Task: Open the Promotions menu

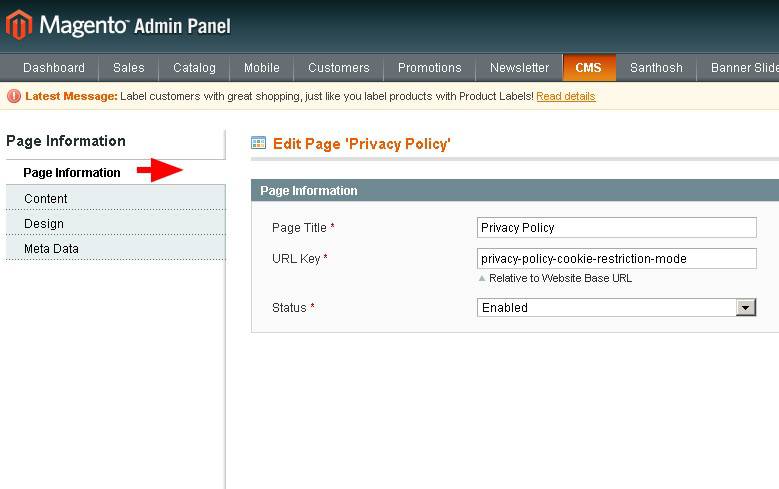Action: pos(430,68)
